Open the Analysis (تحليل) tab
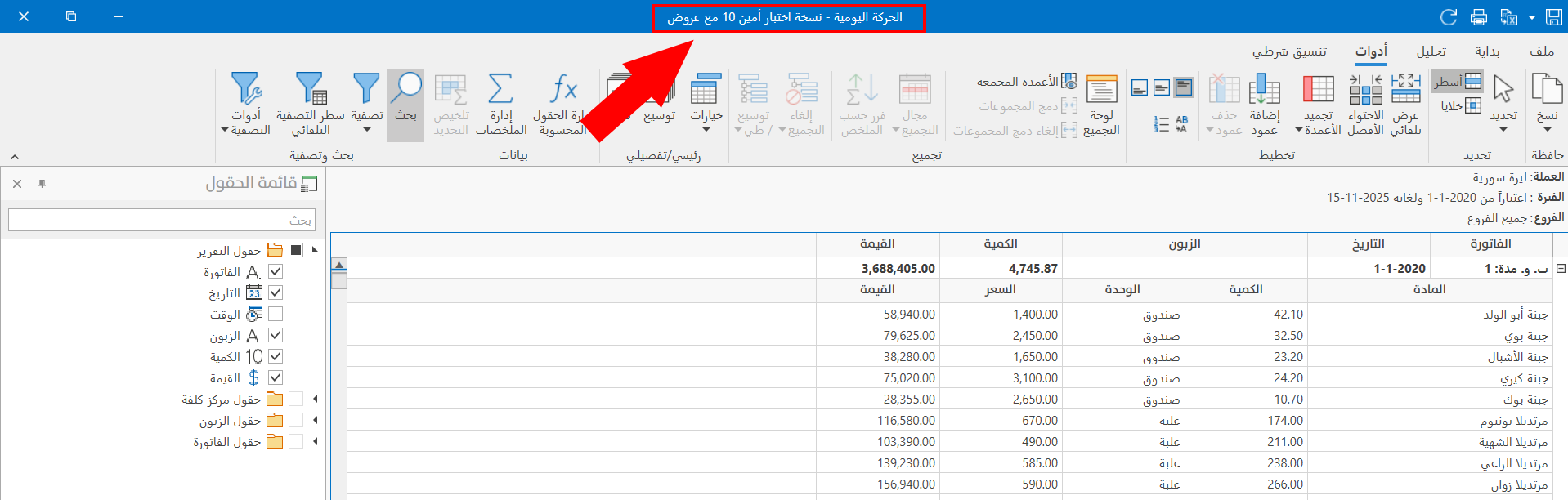Screen dimensions: 1568x500 pos(1431,51)
